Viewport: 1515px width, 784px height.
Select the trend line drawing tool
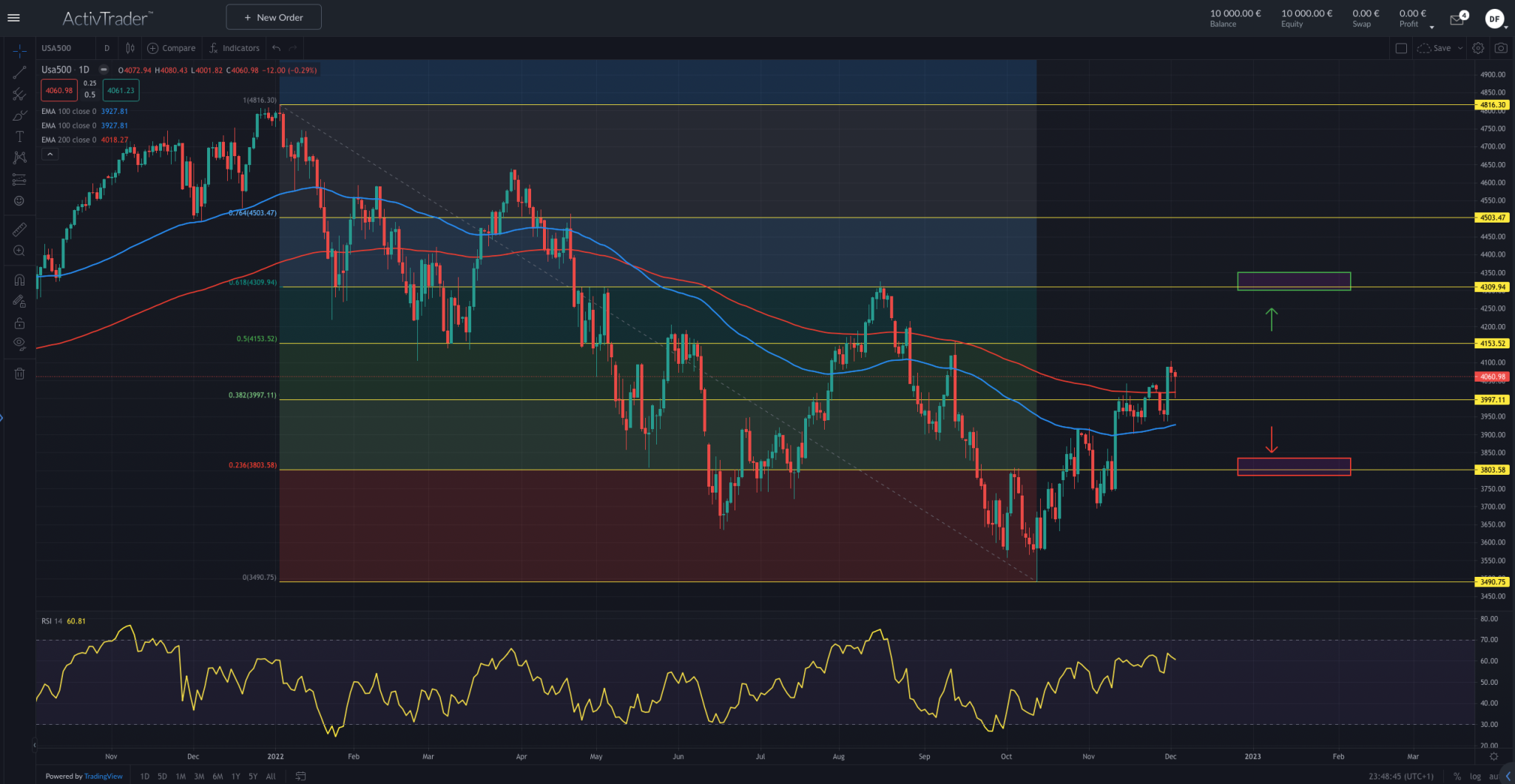click(19, 71)
